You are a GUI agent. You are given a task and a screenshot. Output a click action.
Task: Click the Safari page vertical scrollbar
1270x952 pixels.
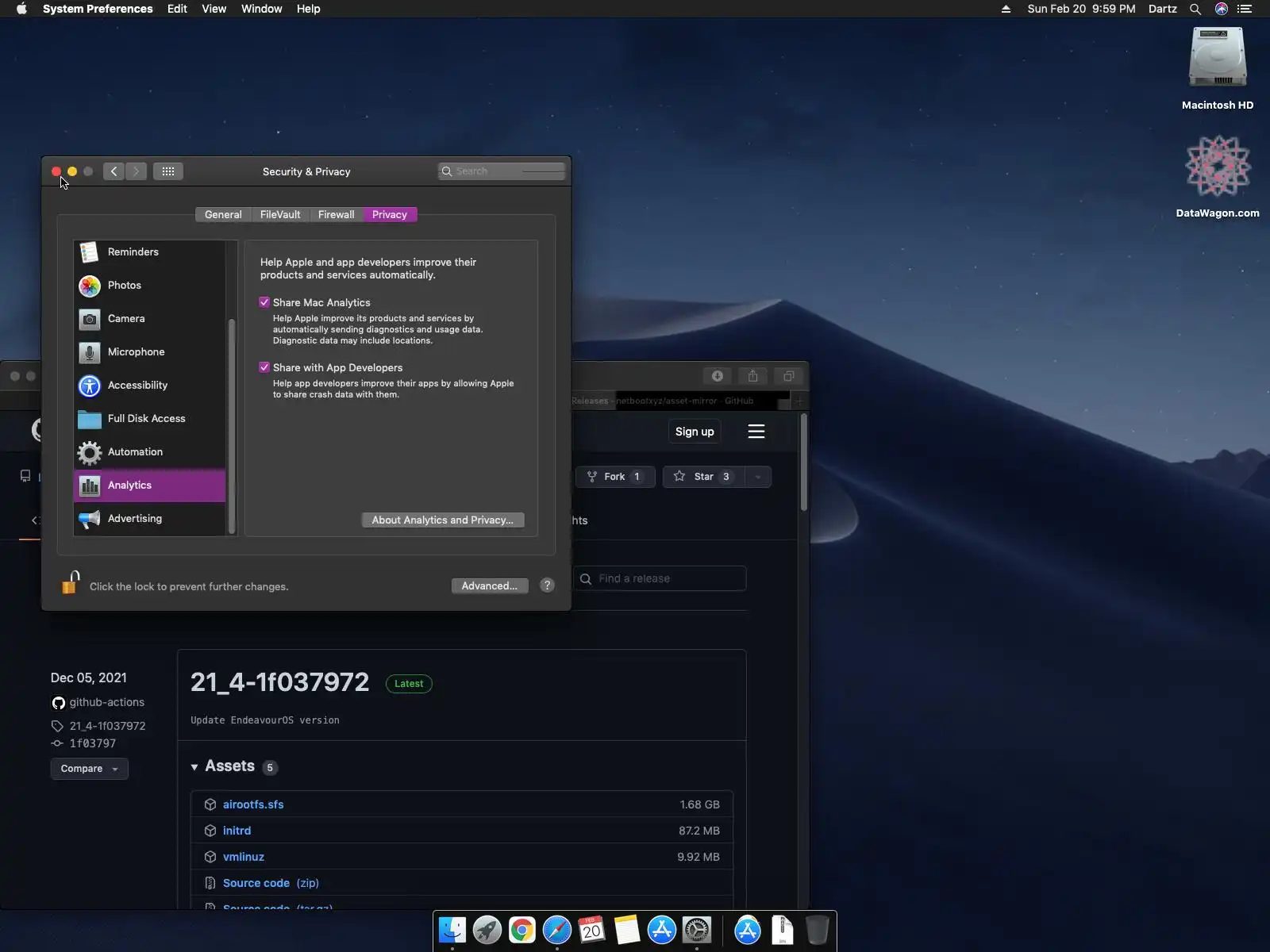pyautogui.click(x=804, y=463)
